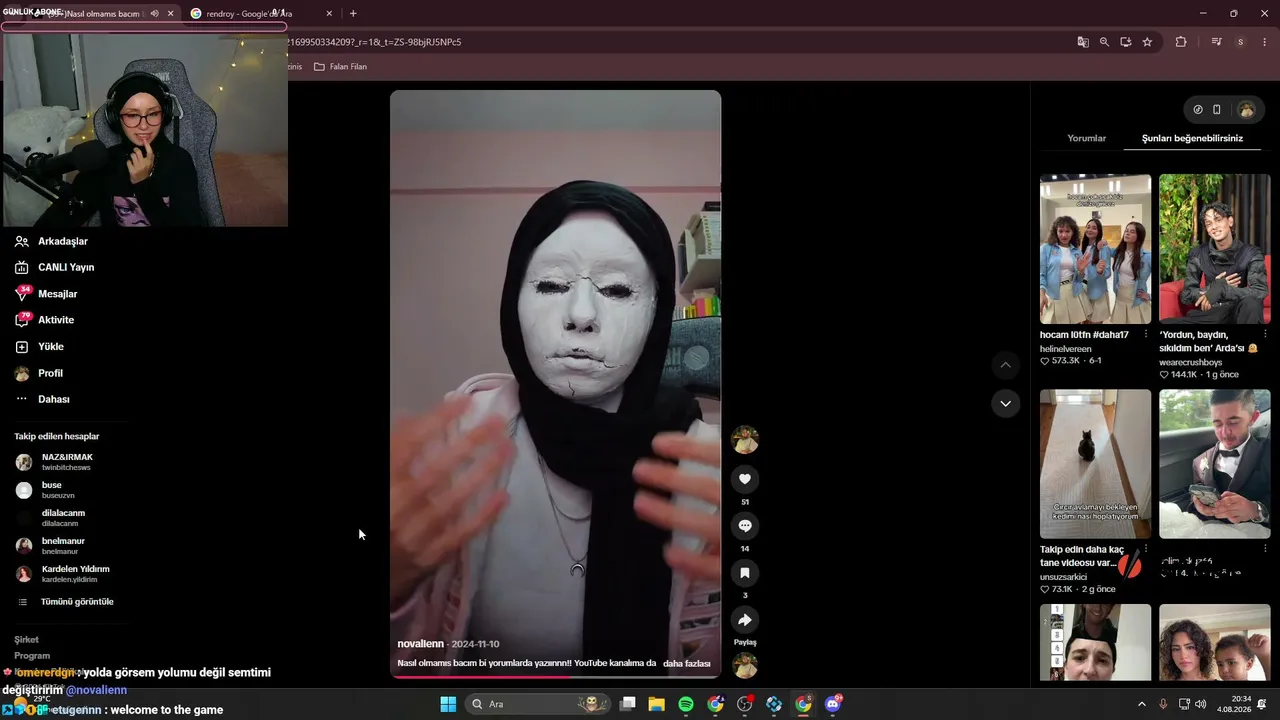Screen dimensions: 1280x720
Task: Open options for Takip edin video card
Action: [x=1146, y=550]
